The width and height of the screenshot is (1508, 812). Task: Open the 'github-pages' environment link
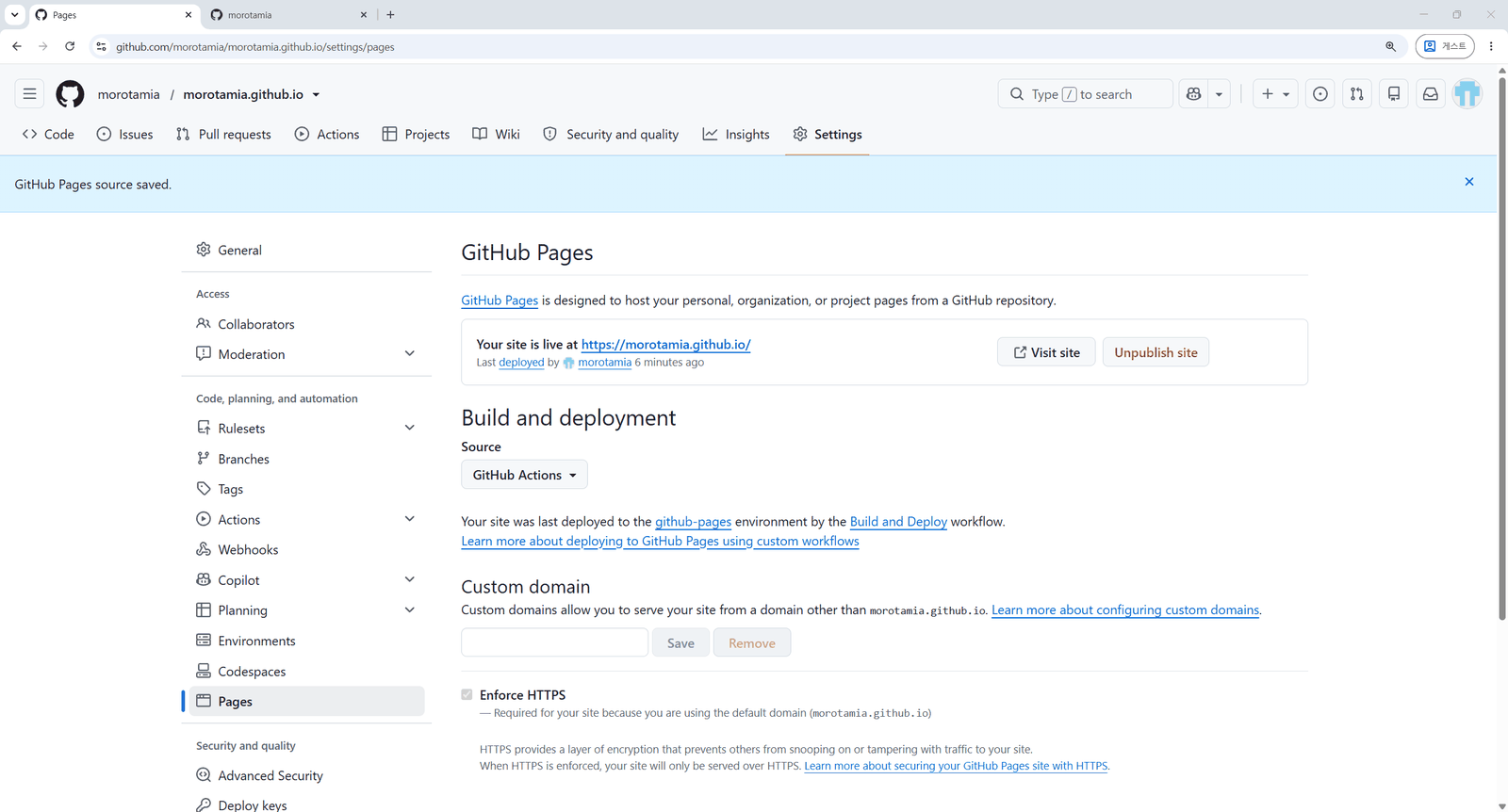tap(693, 522)
